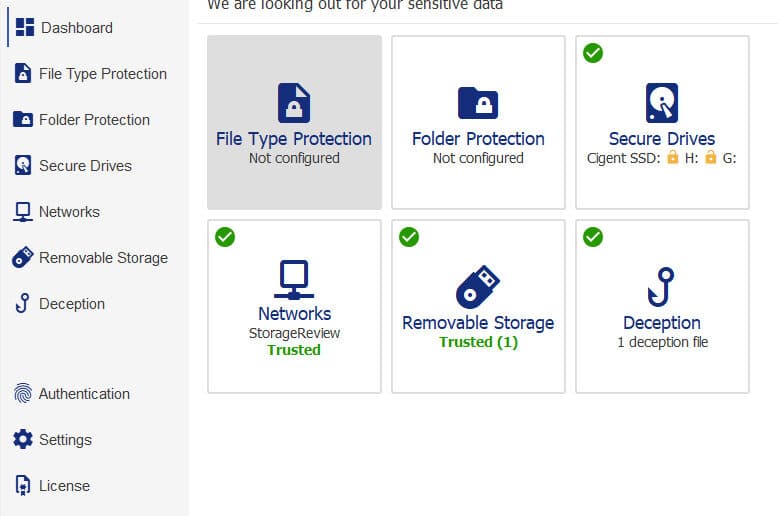Click the Removable Storage USB sidebar icon
Screen dimensions: 779x516
(22, 257)
